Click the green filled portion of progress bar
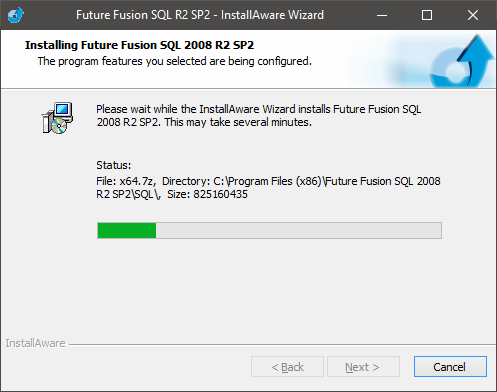Image resolution: width=497 pixels, height=392 pixels. pos(127,230)
